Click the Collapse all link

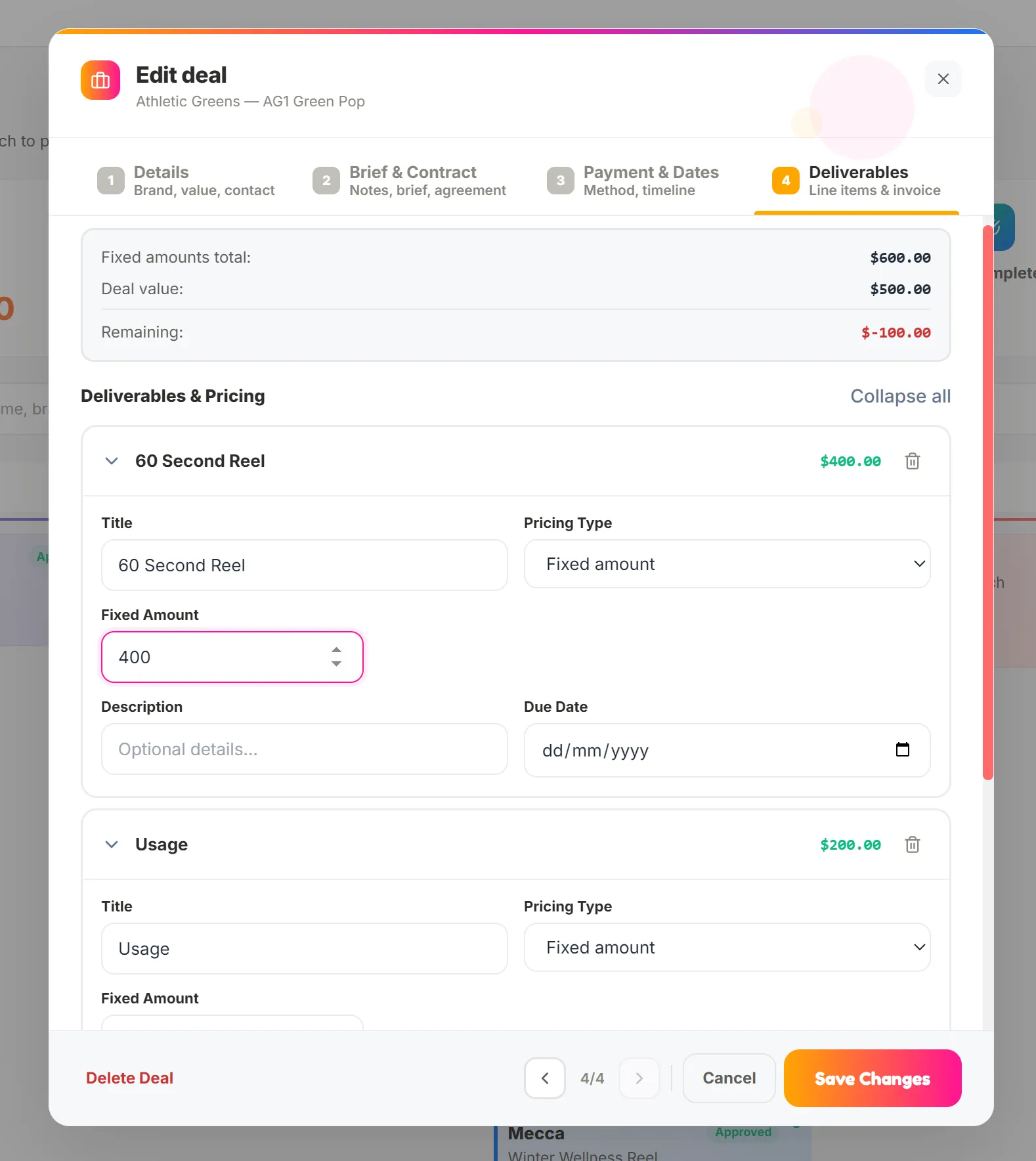click(x=900, y=396)
